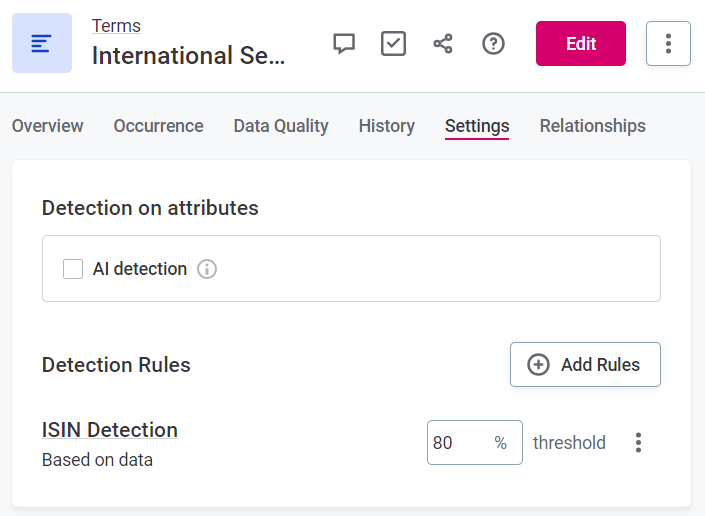The image size is (705, 516).
Task: Switch to the Overview tab
Action: coord(47,126)
